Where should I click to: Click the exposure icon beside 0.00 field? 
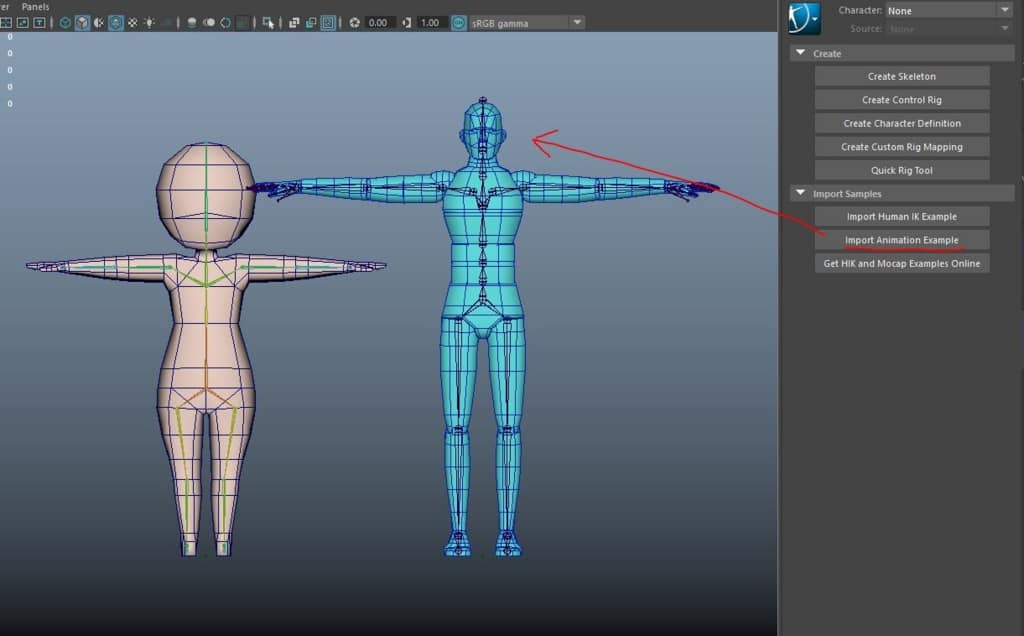[354, 22]
